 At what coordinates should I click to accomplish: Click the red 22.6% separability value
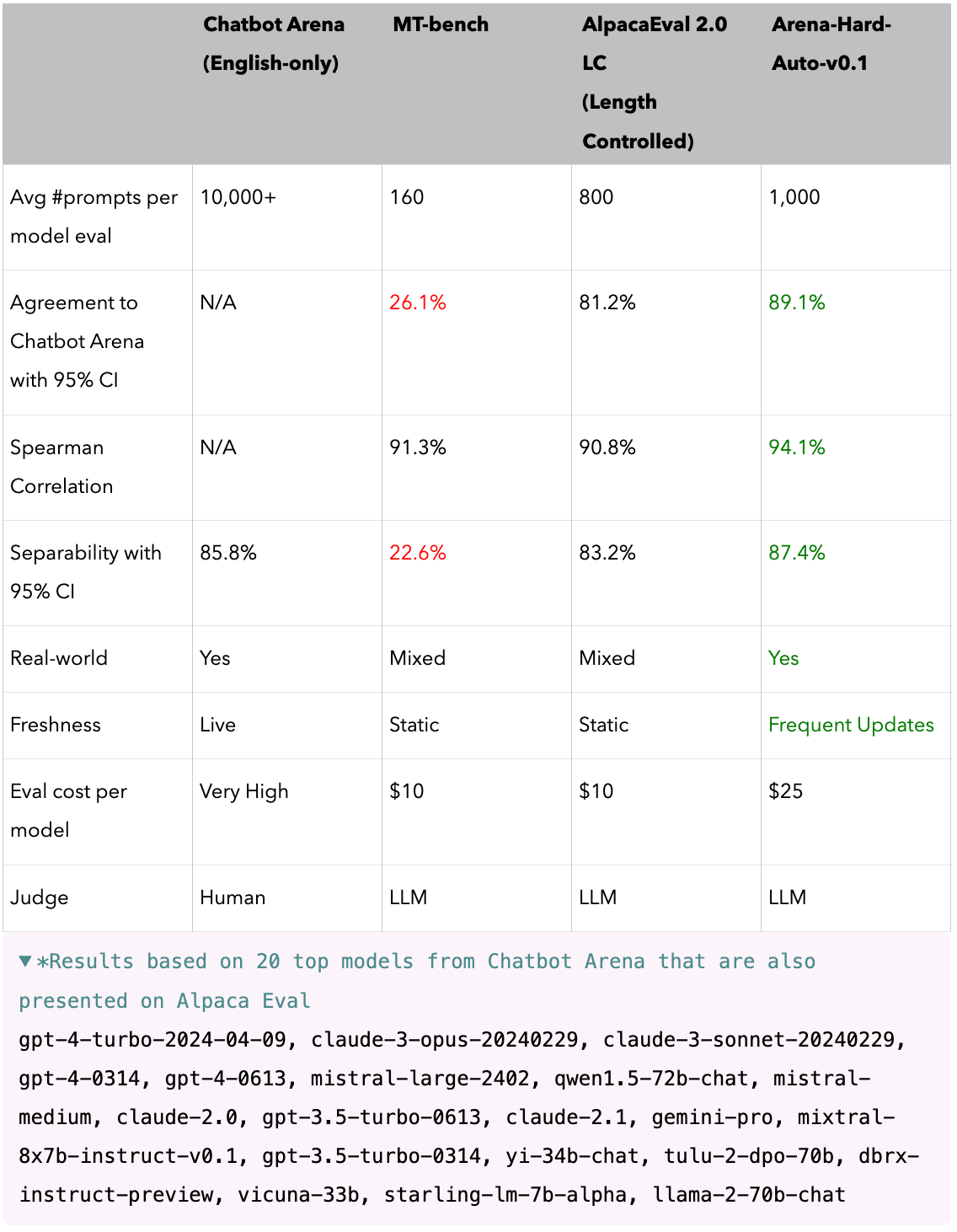418,553
